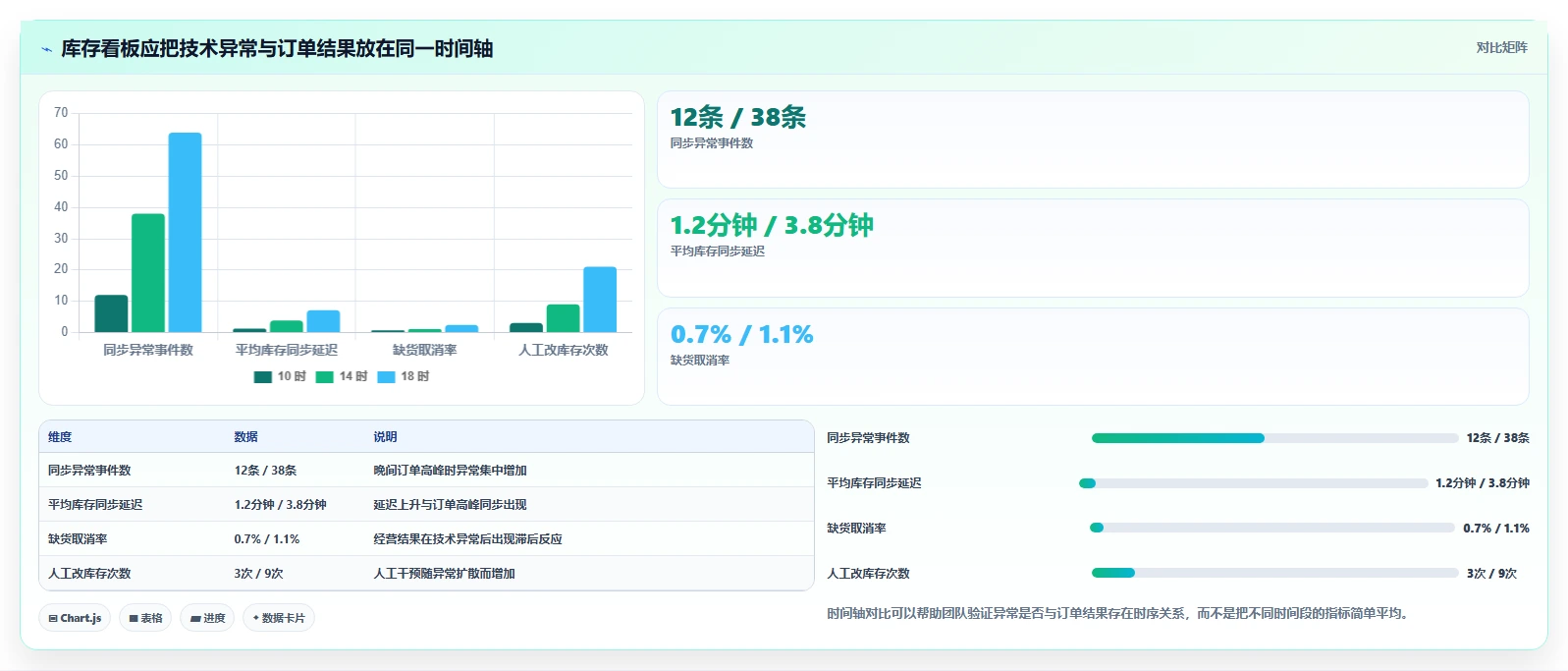The image size is (1568, 671).
Task: Click the green 14 时 bar of 平均库存同步延迟
Action: [x=287, y=326]
